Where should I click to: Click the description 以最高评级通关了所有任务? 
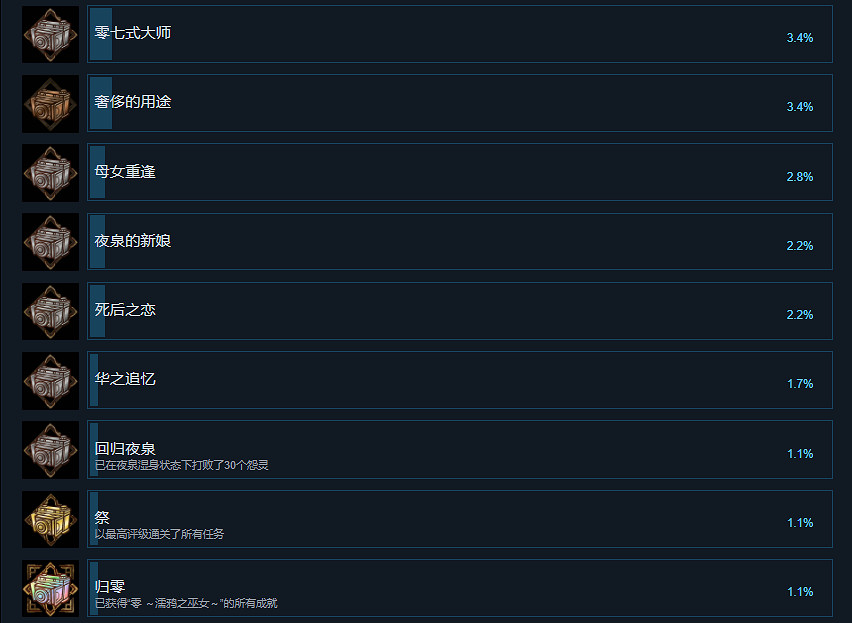pos(159,534)
